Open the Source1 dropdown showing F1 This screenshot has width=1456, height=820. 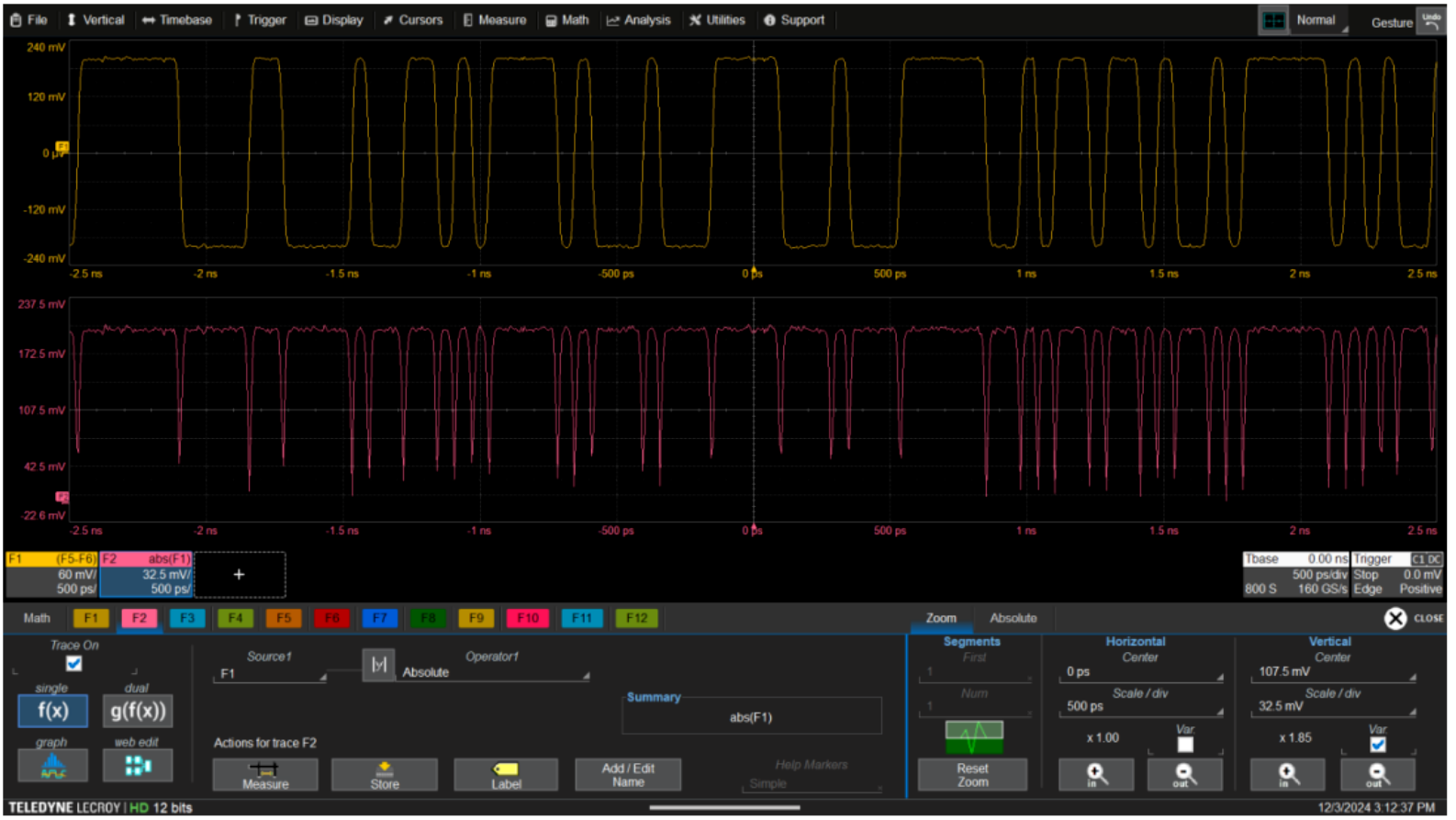pos(272,675)
